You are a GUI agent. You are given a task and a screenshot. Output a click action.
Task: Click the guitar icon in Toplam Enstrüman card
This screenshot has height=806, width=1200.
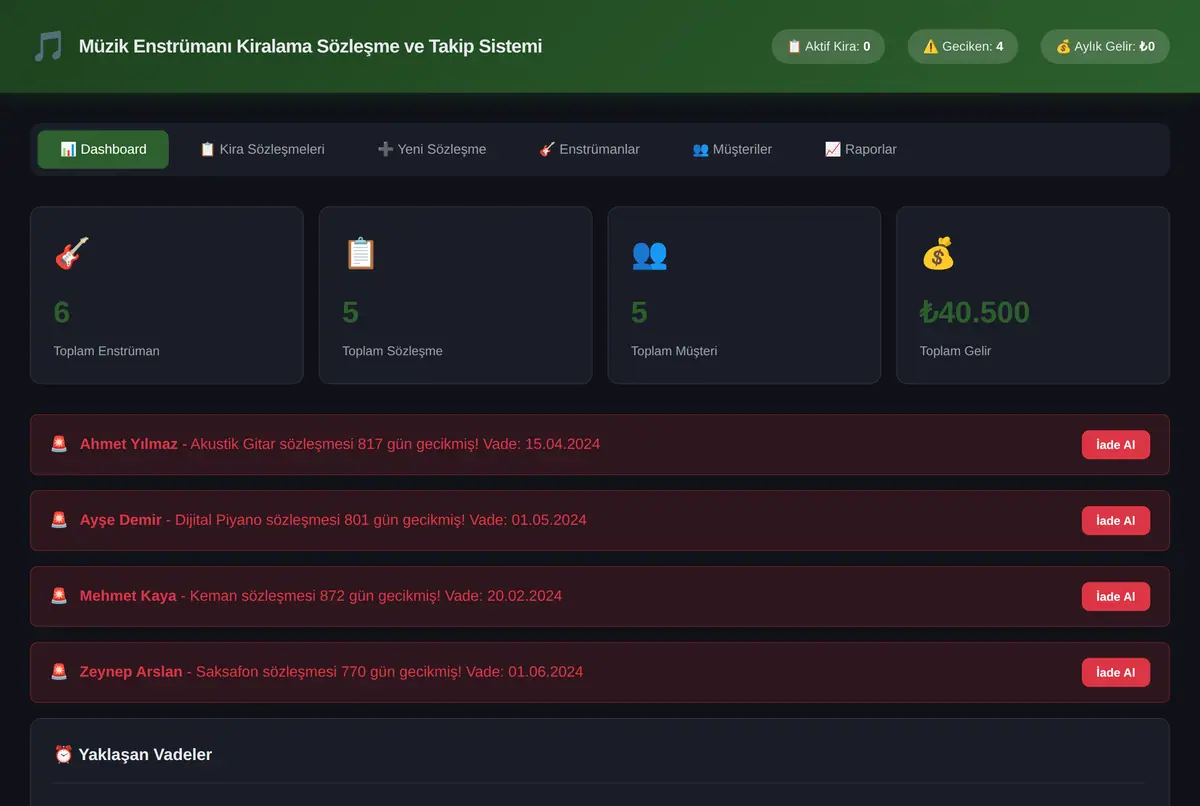coord(71,253)
